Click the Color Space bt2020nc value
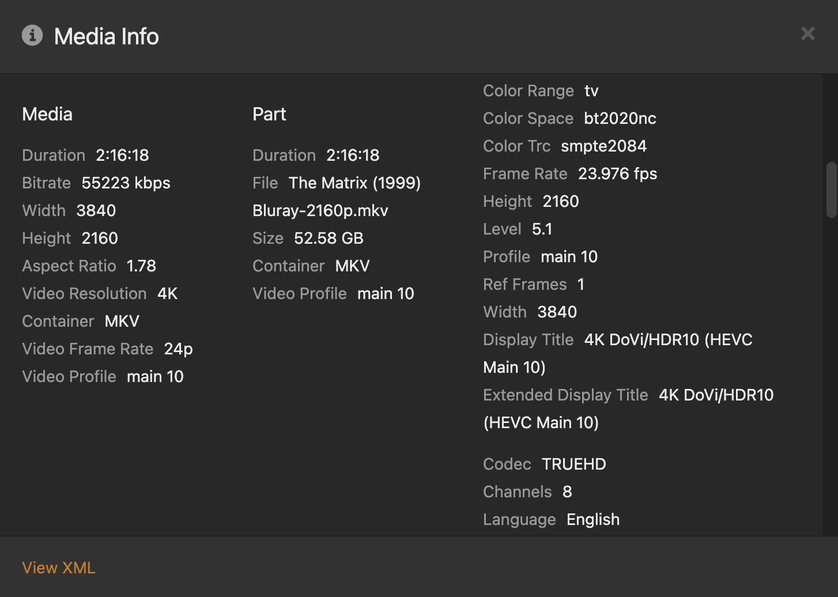Viewport: 838px width, 597px height. (x=620, y=118)
